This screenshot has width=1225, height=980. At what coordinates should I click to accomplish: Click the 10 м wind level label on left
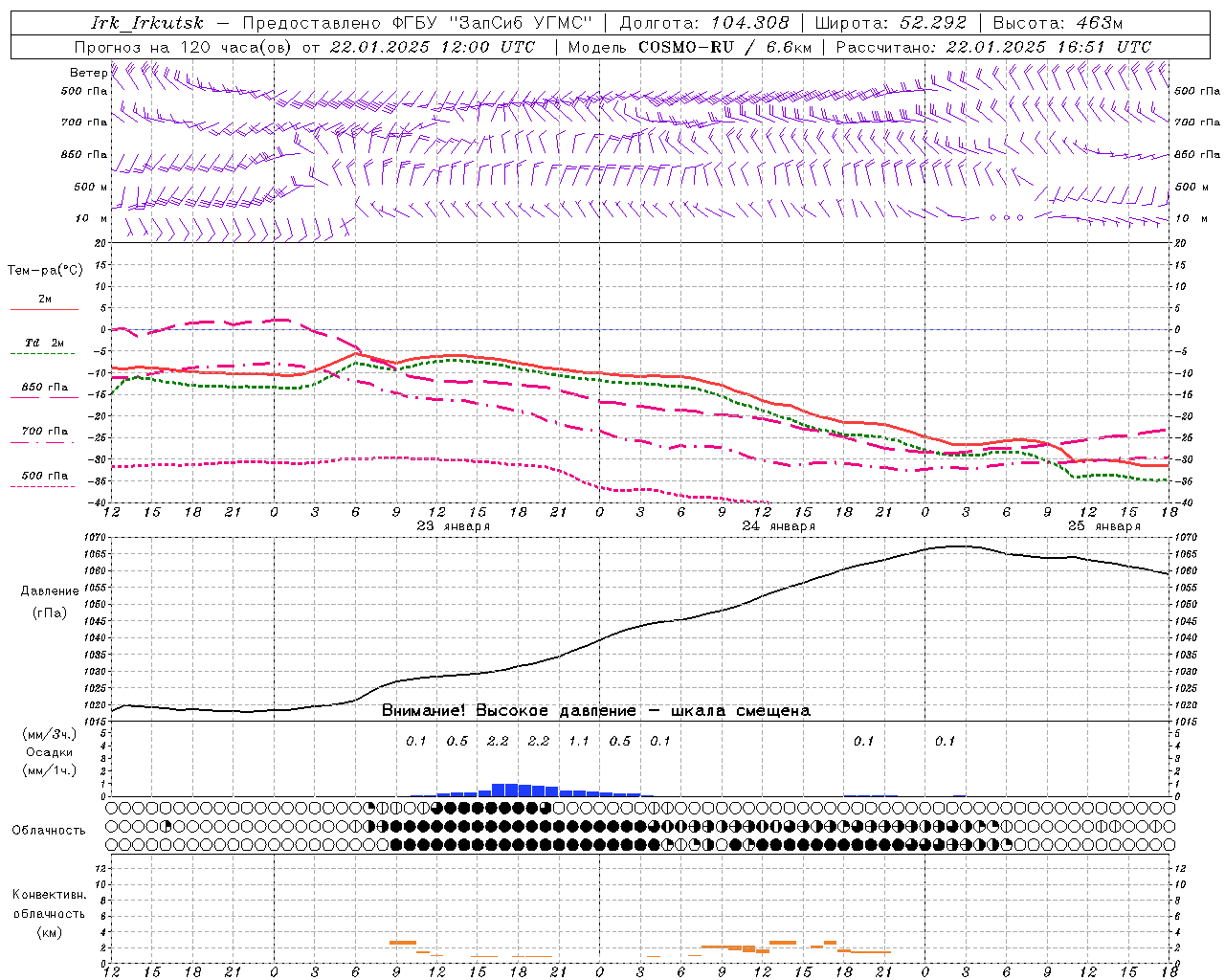pos(91,218)
